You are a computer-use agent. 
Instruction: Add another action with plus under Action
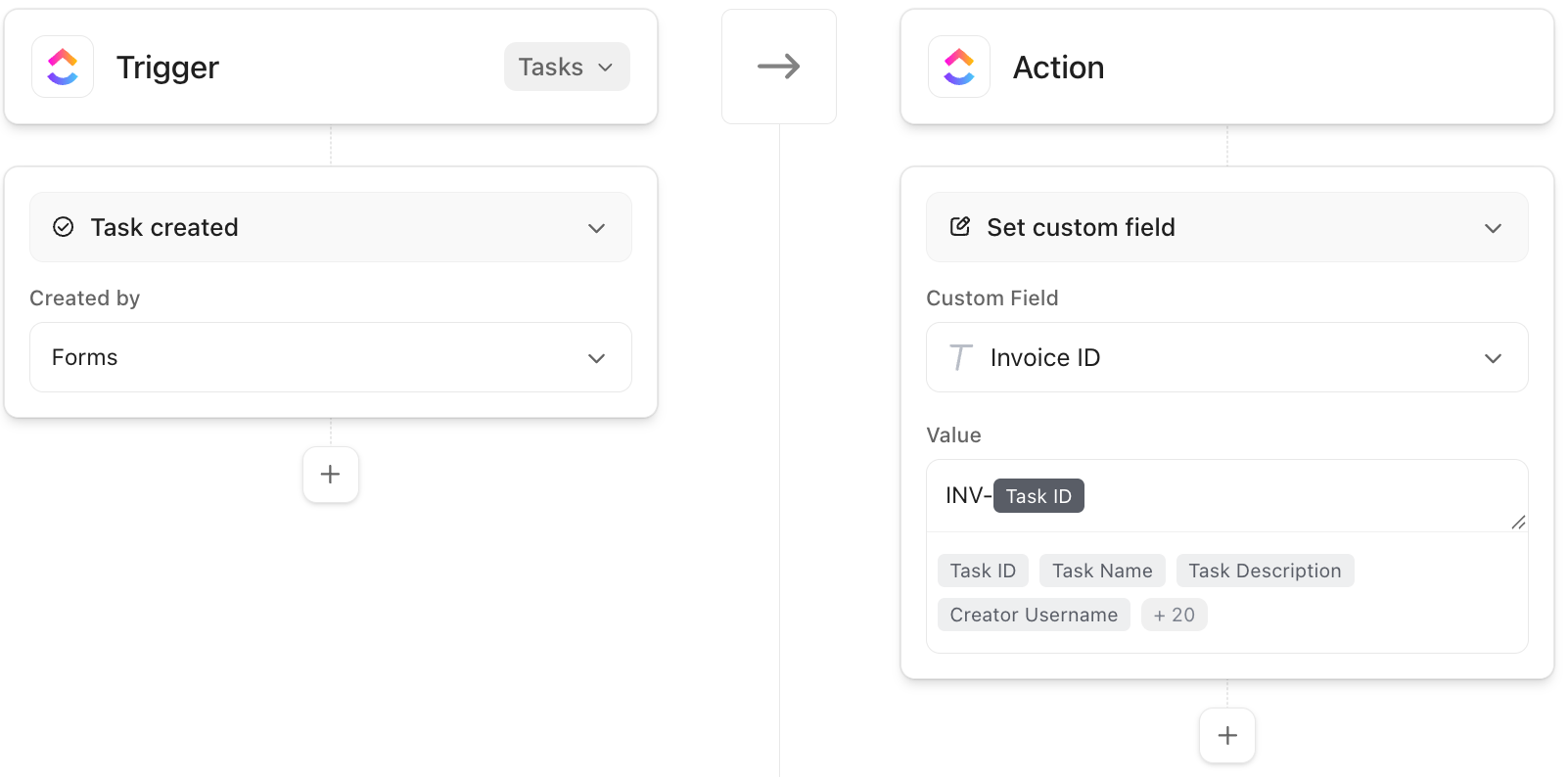(x=1227, y=736)
